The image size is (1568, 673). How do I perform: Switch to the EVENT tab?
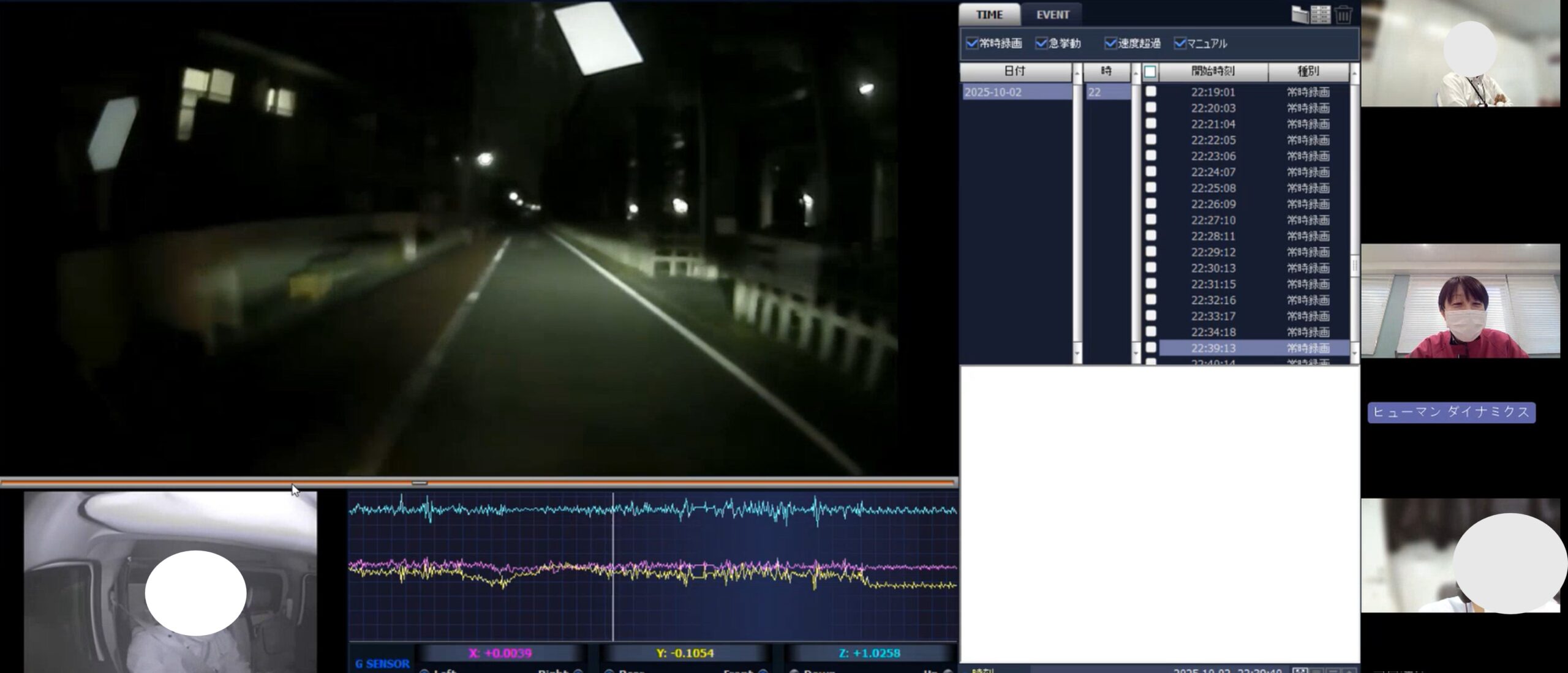pyautogui.click(x=1052, y=15)
